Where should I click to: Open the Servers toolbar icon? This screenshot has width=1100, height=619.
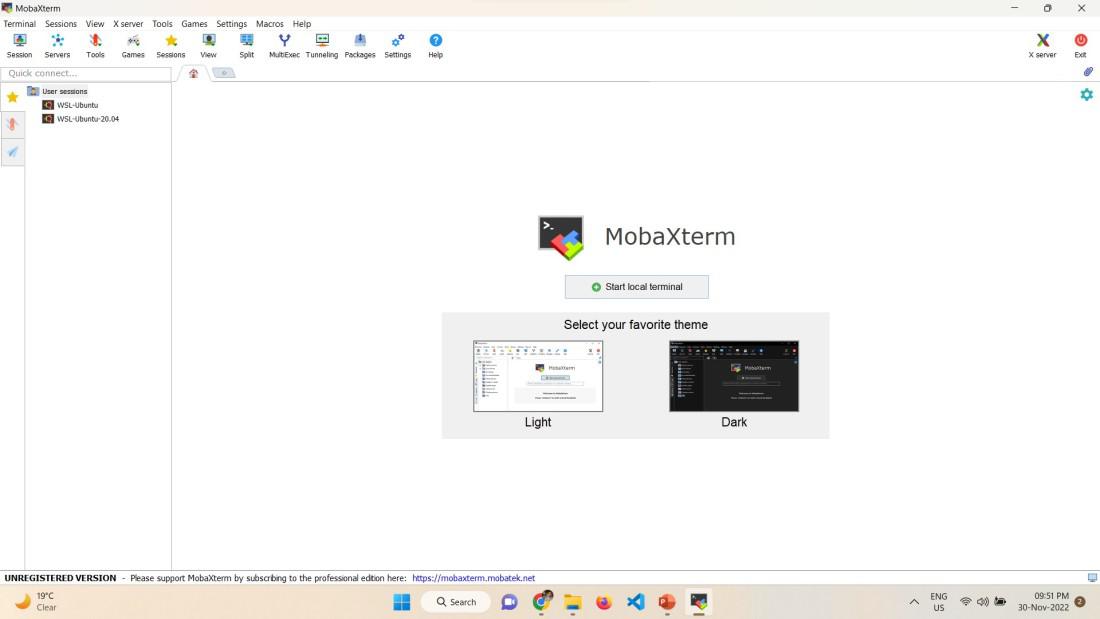coord(58,46)
